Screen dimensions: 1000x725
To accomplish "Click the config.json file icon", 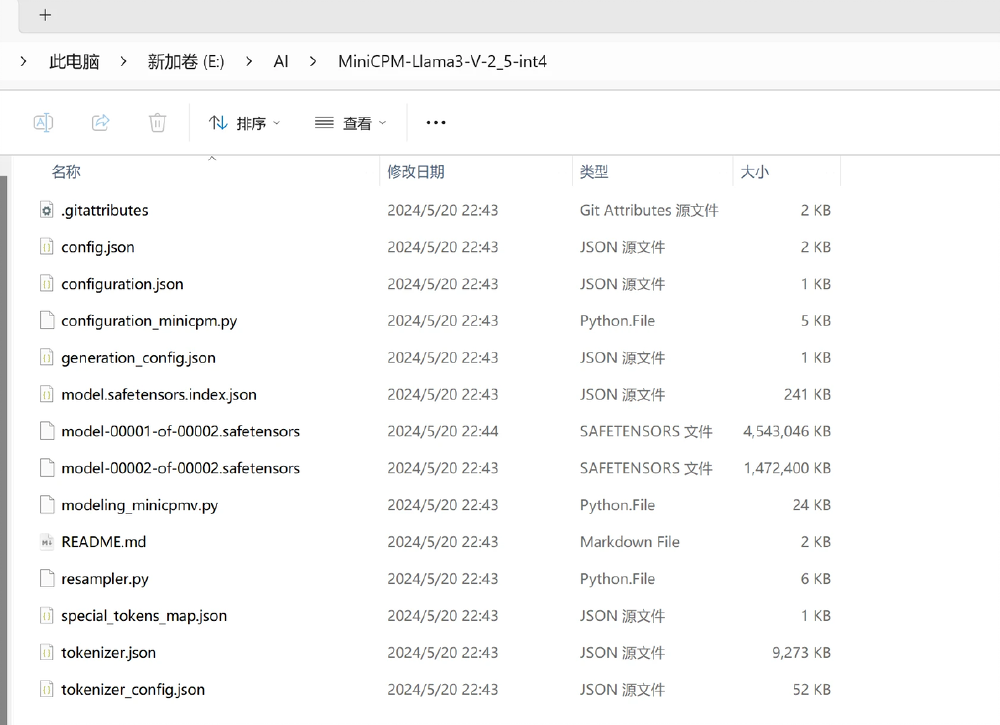I will tap(46, 247).
